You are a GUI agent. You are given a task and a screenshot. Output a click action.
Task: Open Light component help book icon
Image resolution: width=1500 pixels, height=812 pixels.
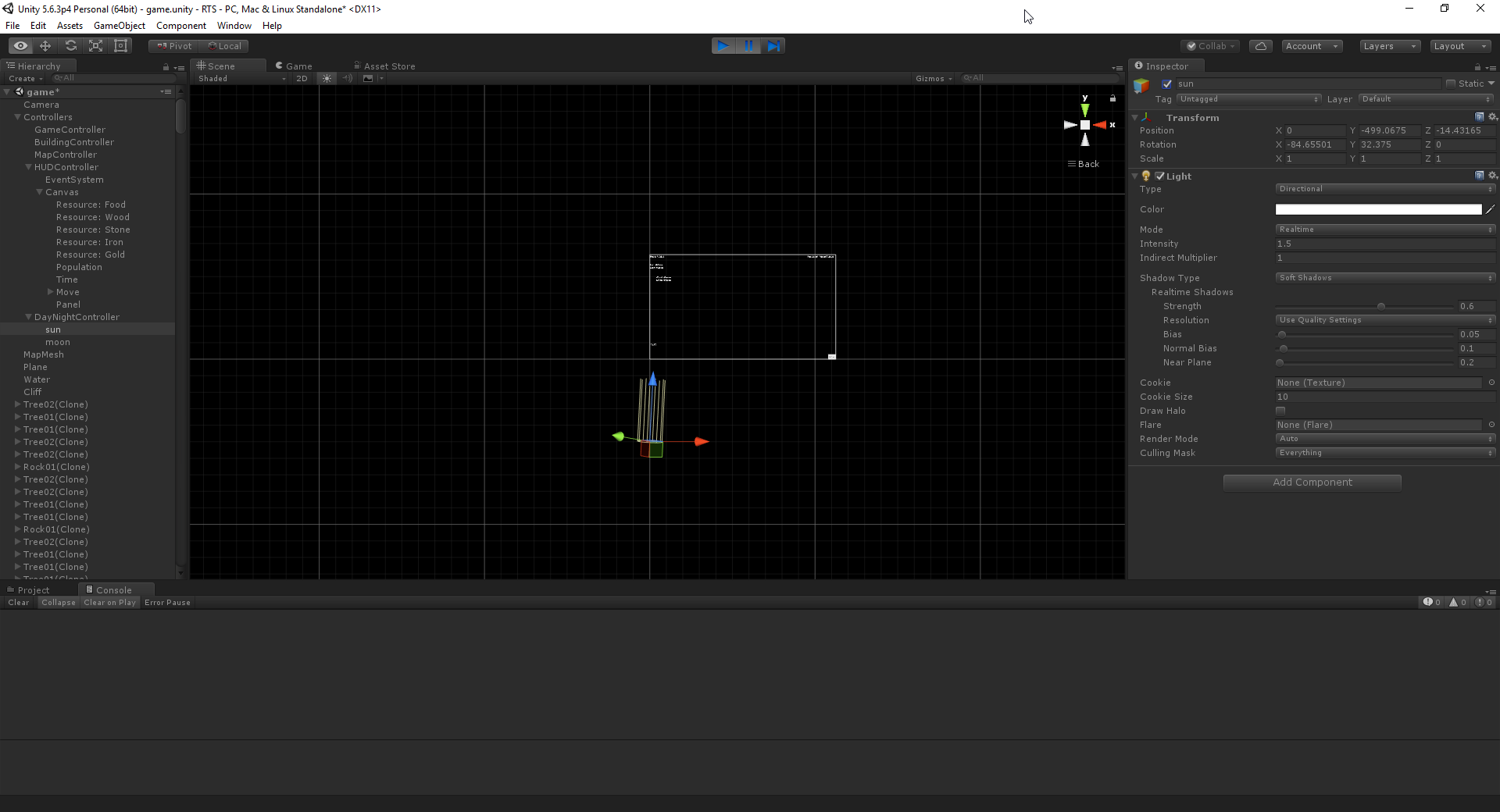tap(1479, 176)
